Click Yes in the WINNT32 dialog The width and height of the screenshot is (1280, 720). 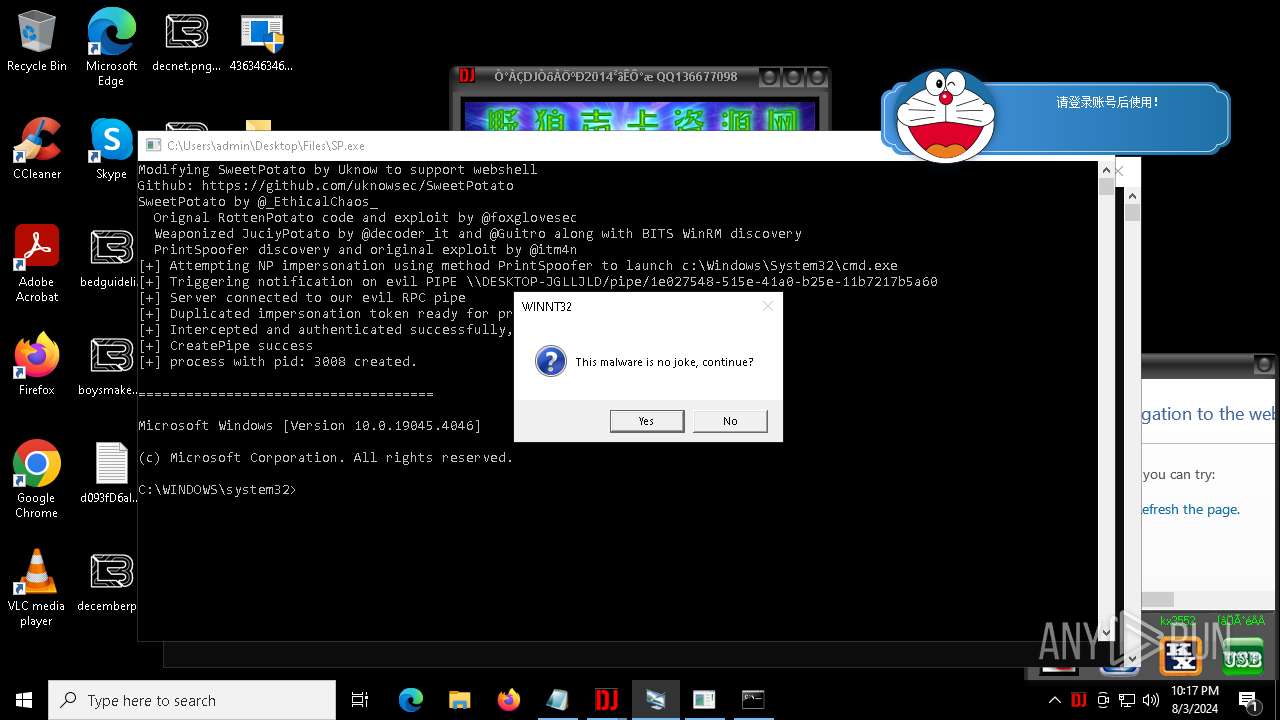(x=647, y=421)
